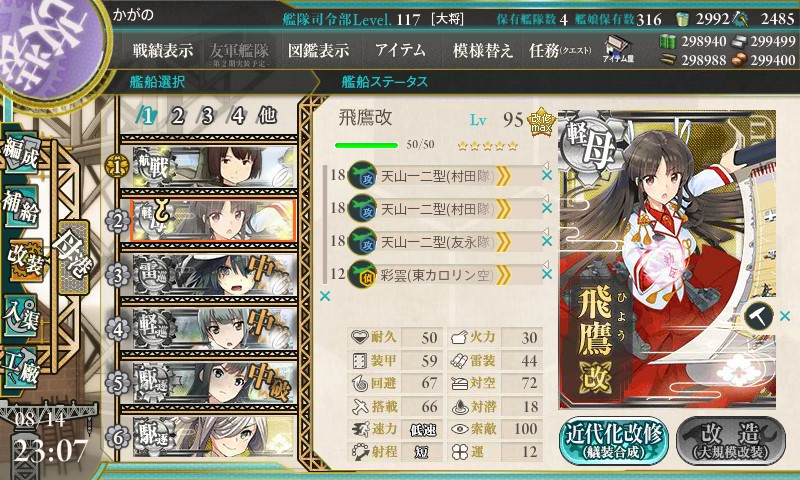This screenshot has width=800, height=480.
Task: Open the 入渠 repair dock sidebar icon
Action: tap(21, 315)
